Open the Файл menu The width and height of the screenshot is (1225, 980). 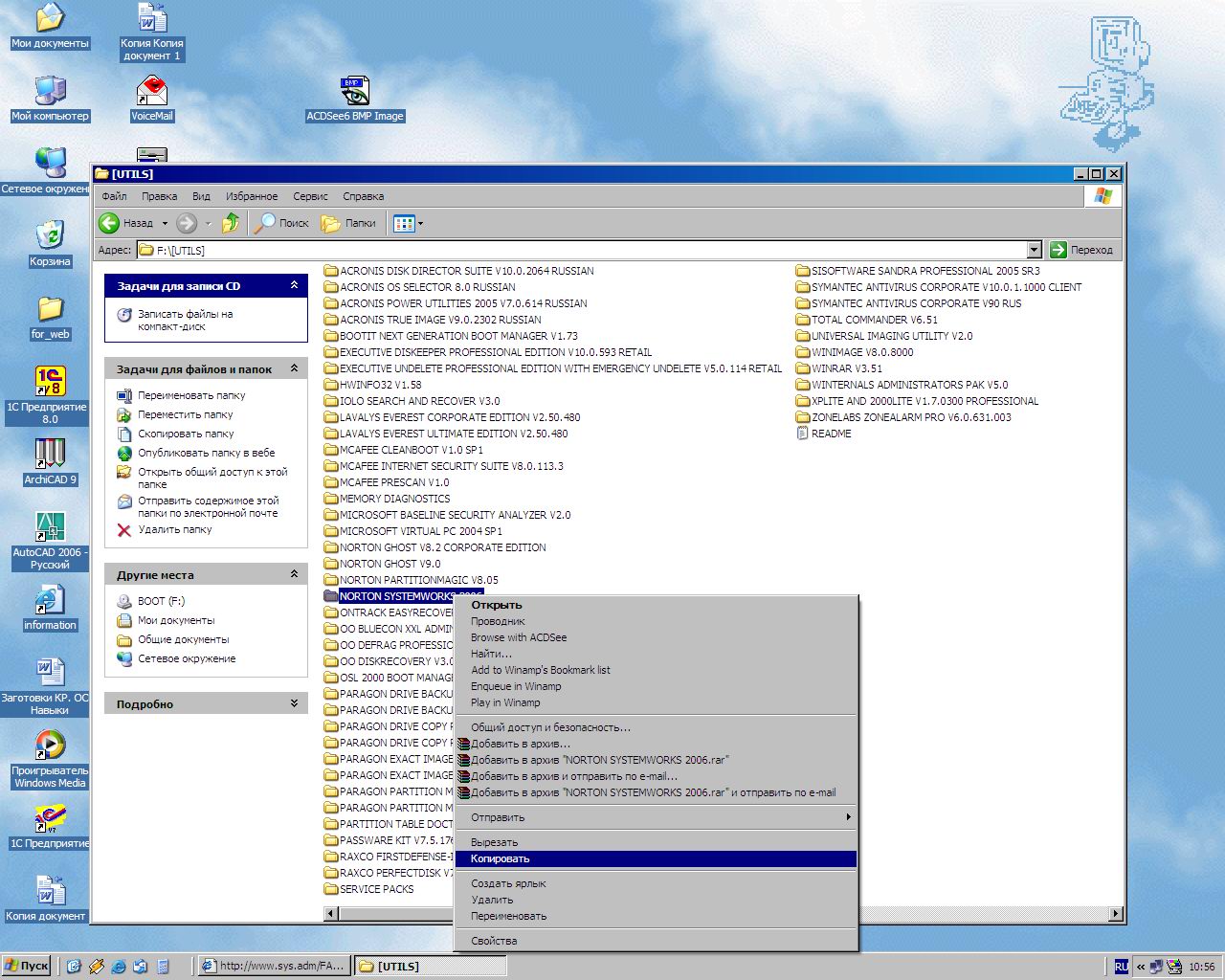pos(114,196)
